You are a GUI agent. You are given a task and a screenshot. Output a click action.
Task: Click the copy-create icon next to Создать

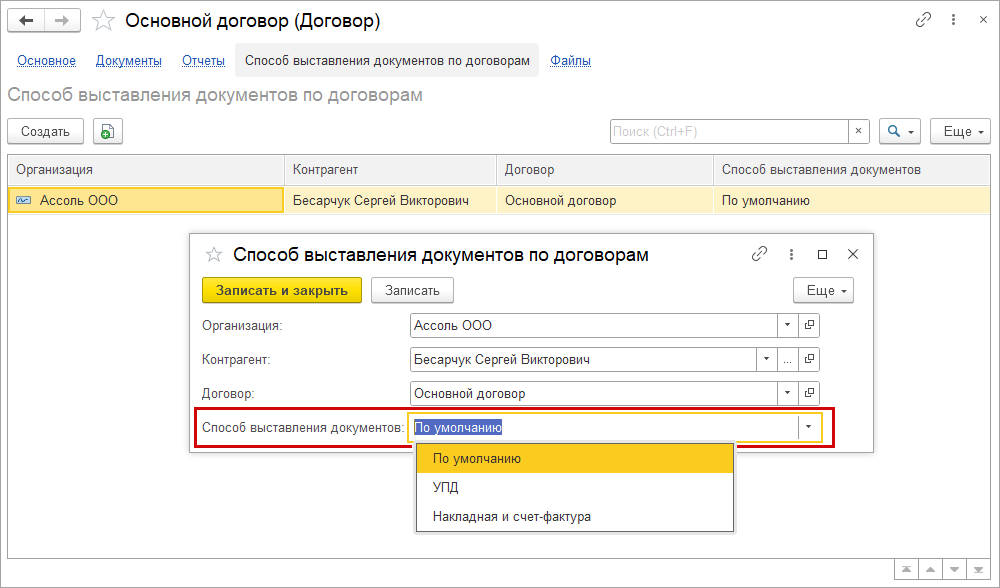(107, 131)
